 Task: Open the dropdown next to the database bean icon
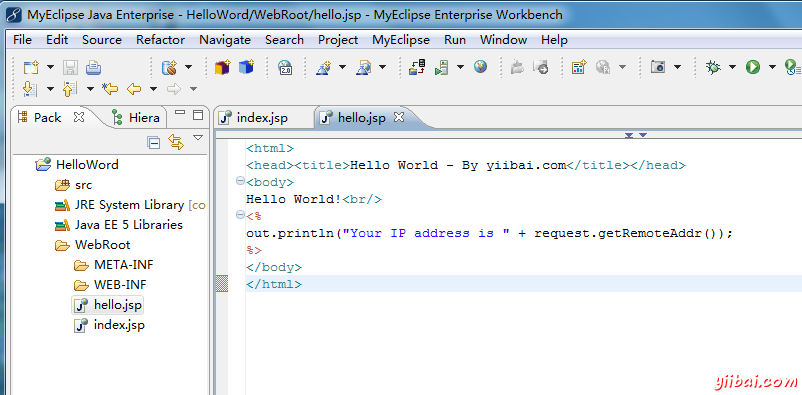[x=188, y=67]
